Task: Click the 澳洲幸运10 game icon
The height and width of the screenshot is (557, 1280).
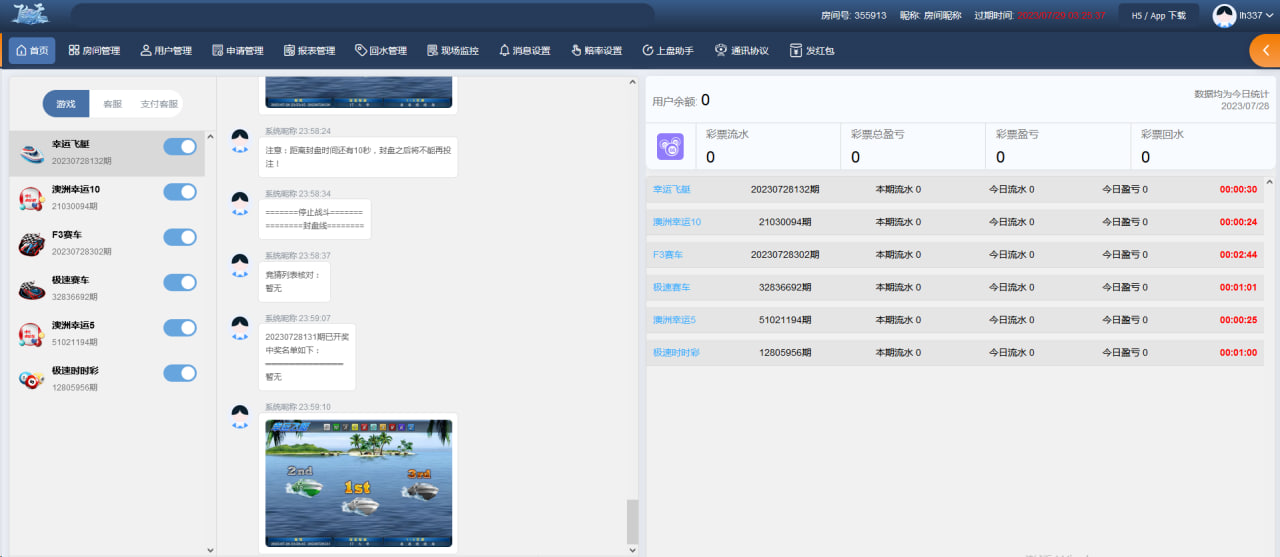Action: [x=31, y=198]
